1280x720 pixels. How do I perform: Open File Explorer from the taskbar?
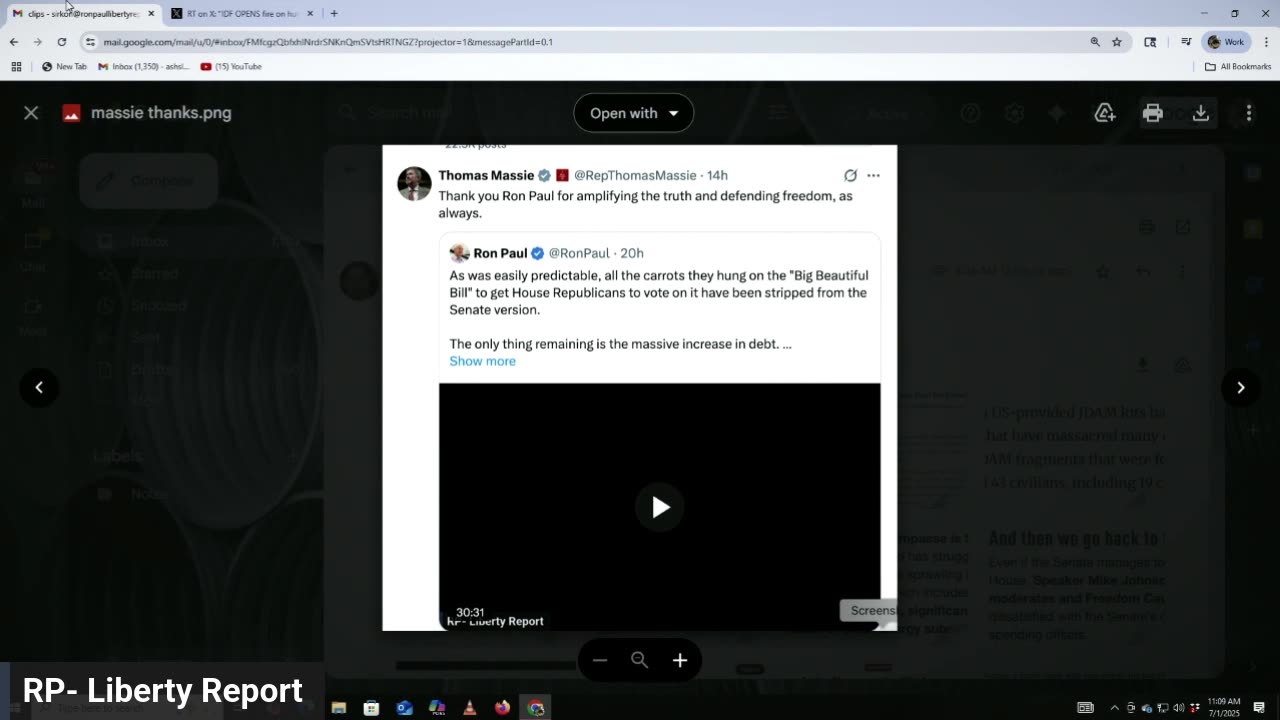point(339,708)
